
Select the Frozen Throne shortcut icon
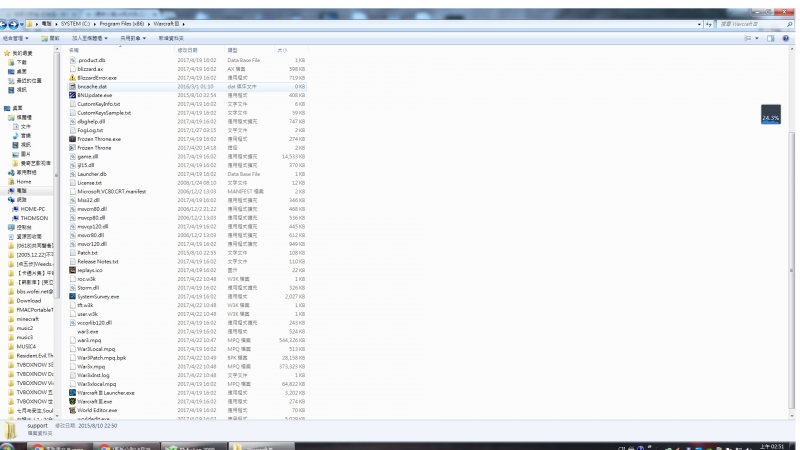[72, 147]
